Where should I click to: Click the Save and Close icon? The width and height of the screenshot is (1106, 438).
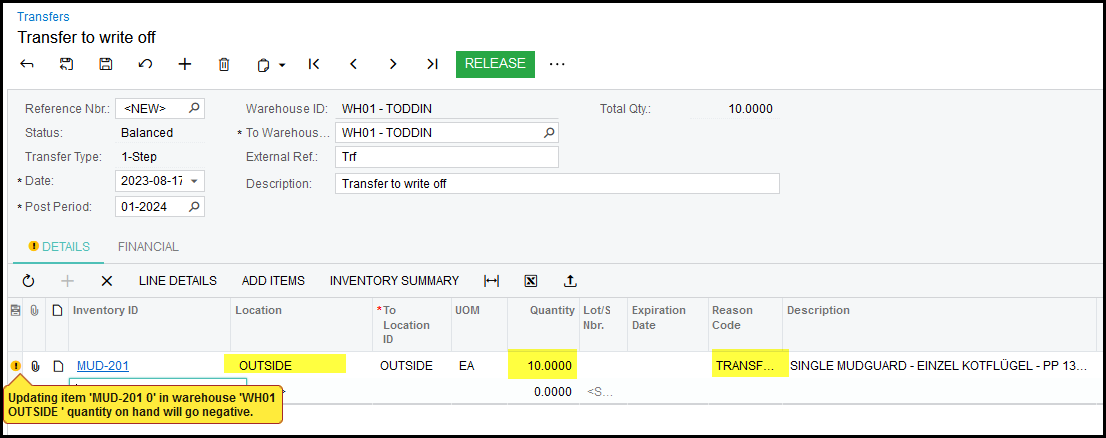[66, 64]
